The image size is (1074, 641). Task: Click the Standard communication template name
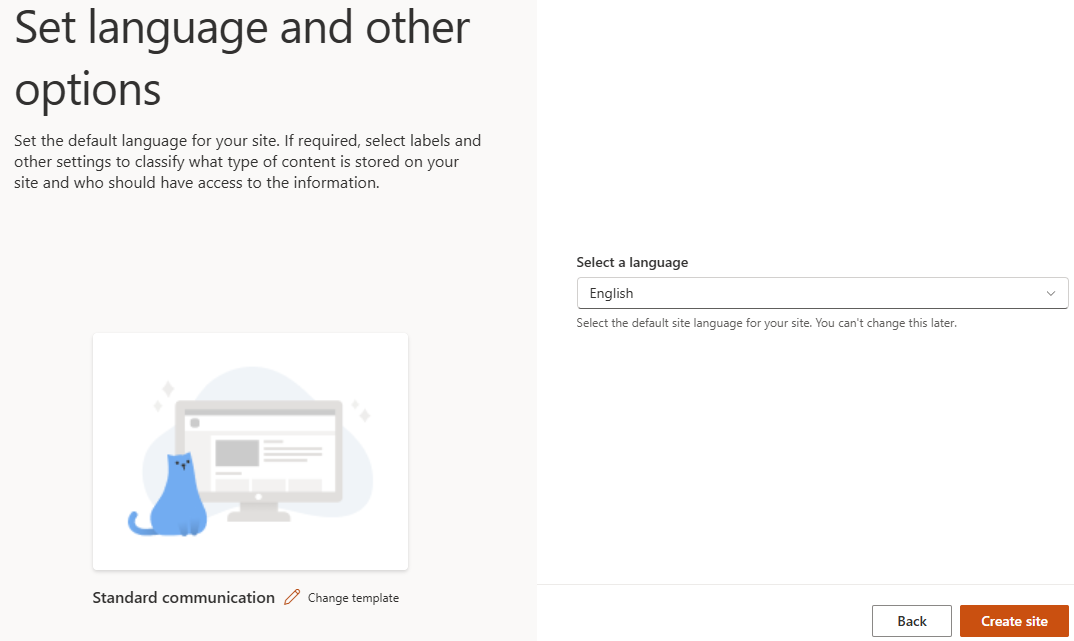(184, 598)
